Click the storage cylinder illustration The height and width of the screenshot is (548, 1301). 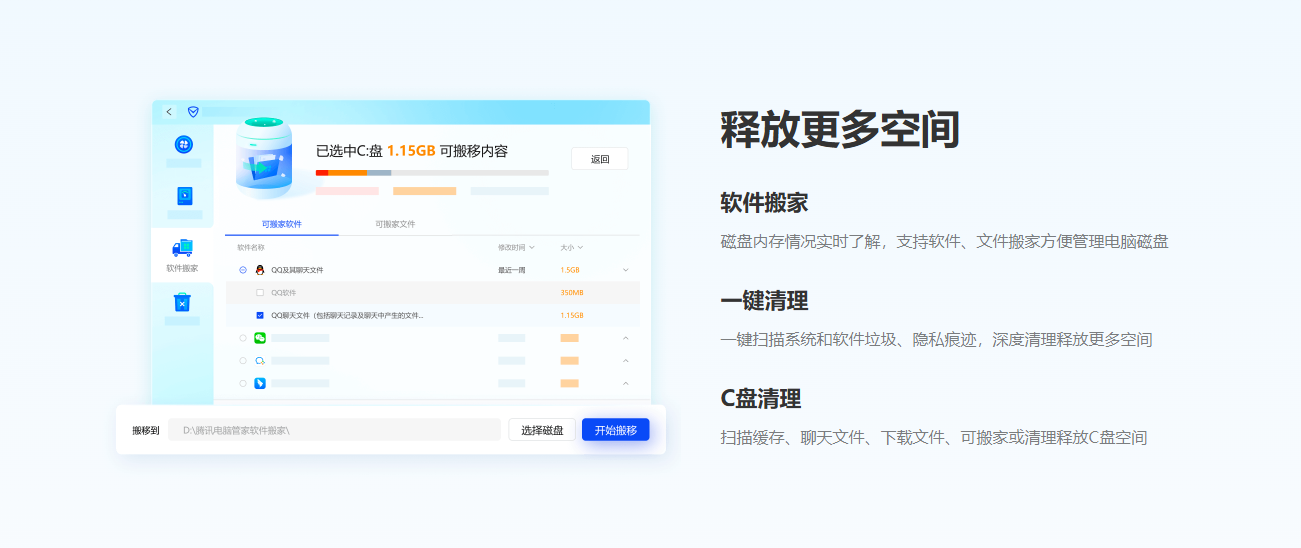[x=264, y=157]
